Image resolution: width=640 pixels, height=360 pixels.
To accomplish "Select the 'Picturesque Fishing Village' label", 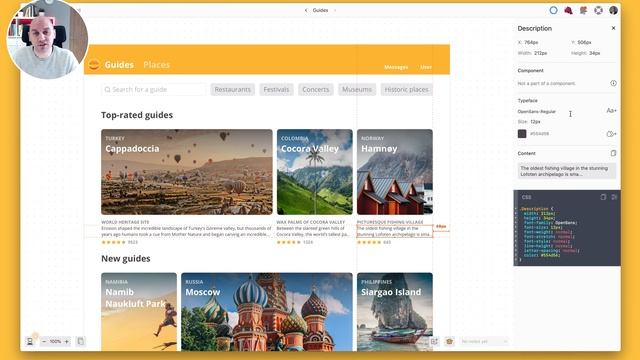I will [x=390, y=222].
